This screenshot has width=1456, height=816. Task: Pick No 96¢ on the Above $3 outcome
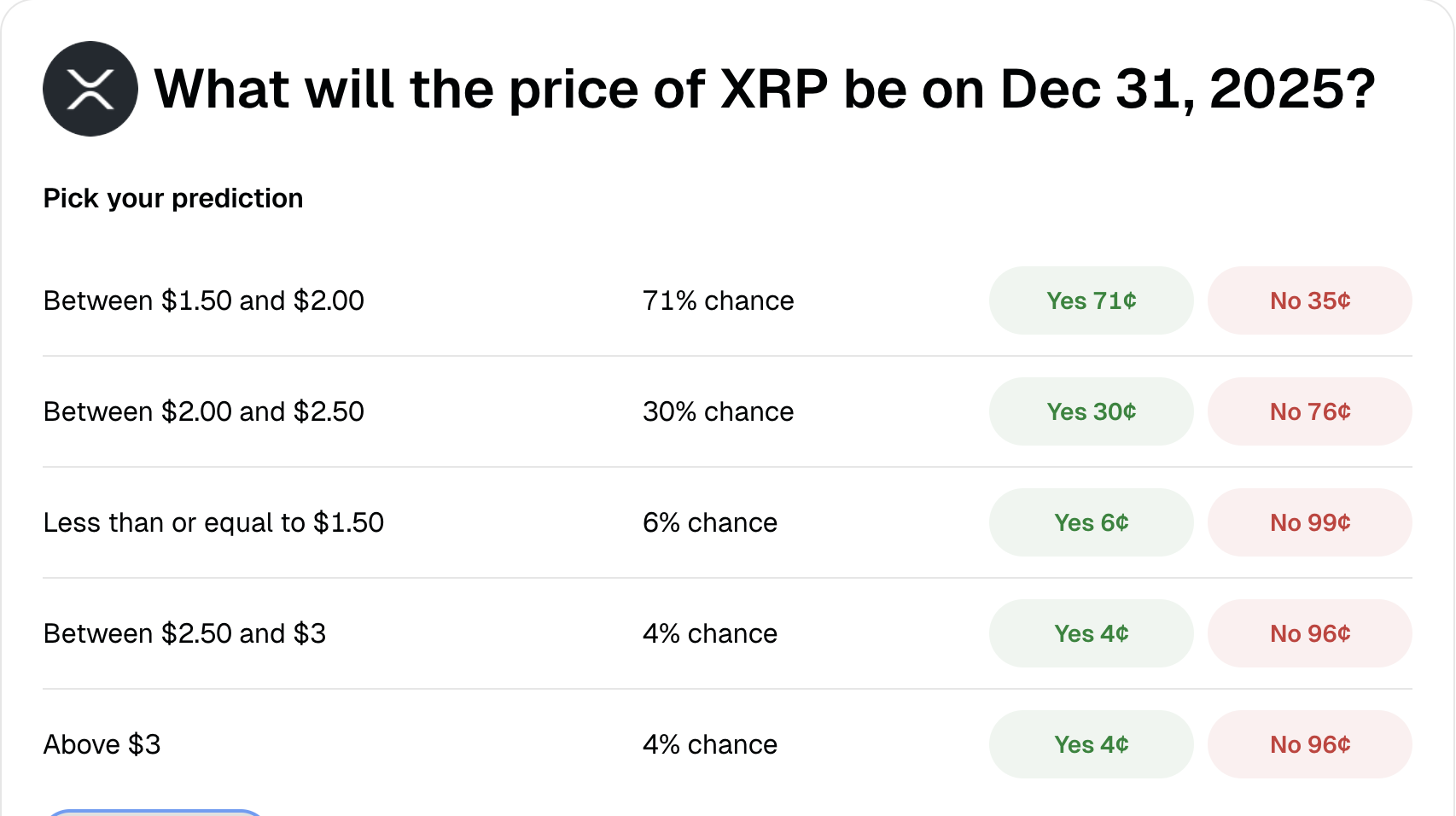coord(1309,744)
